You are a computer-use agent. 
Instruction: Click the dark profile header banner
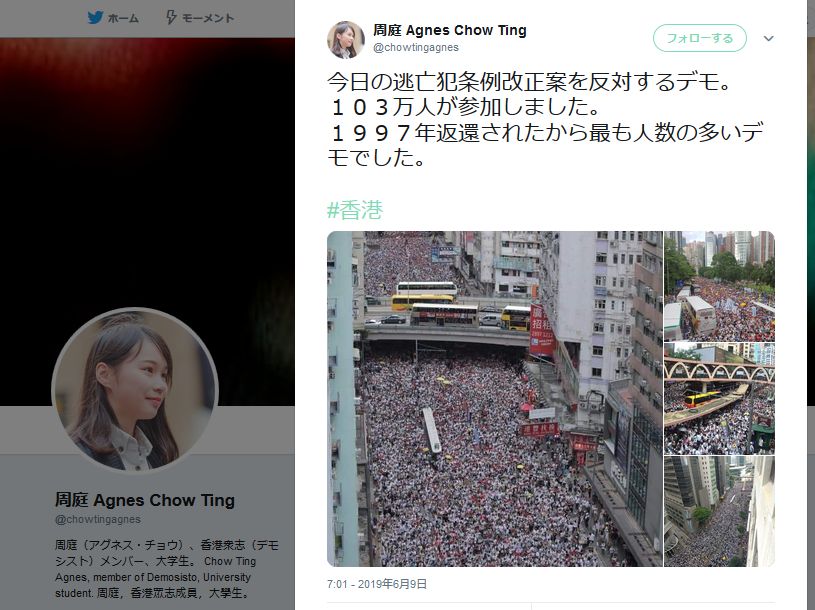[147, 171]
